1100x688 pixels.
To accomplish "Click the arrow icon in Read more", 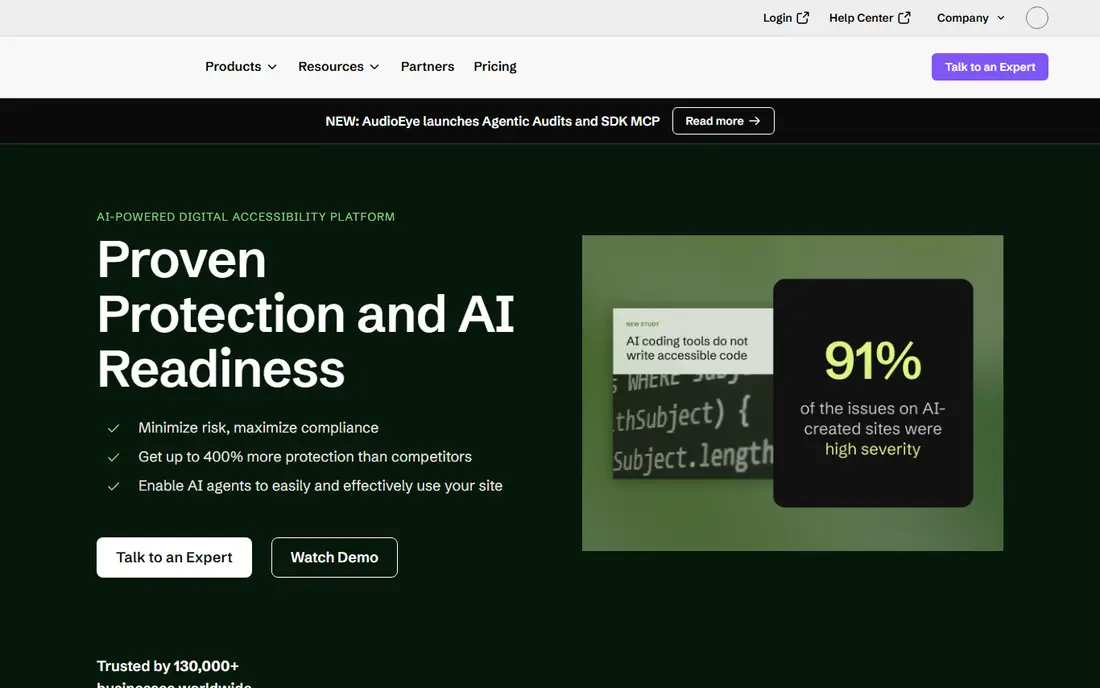I will coord(755,121).
